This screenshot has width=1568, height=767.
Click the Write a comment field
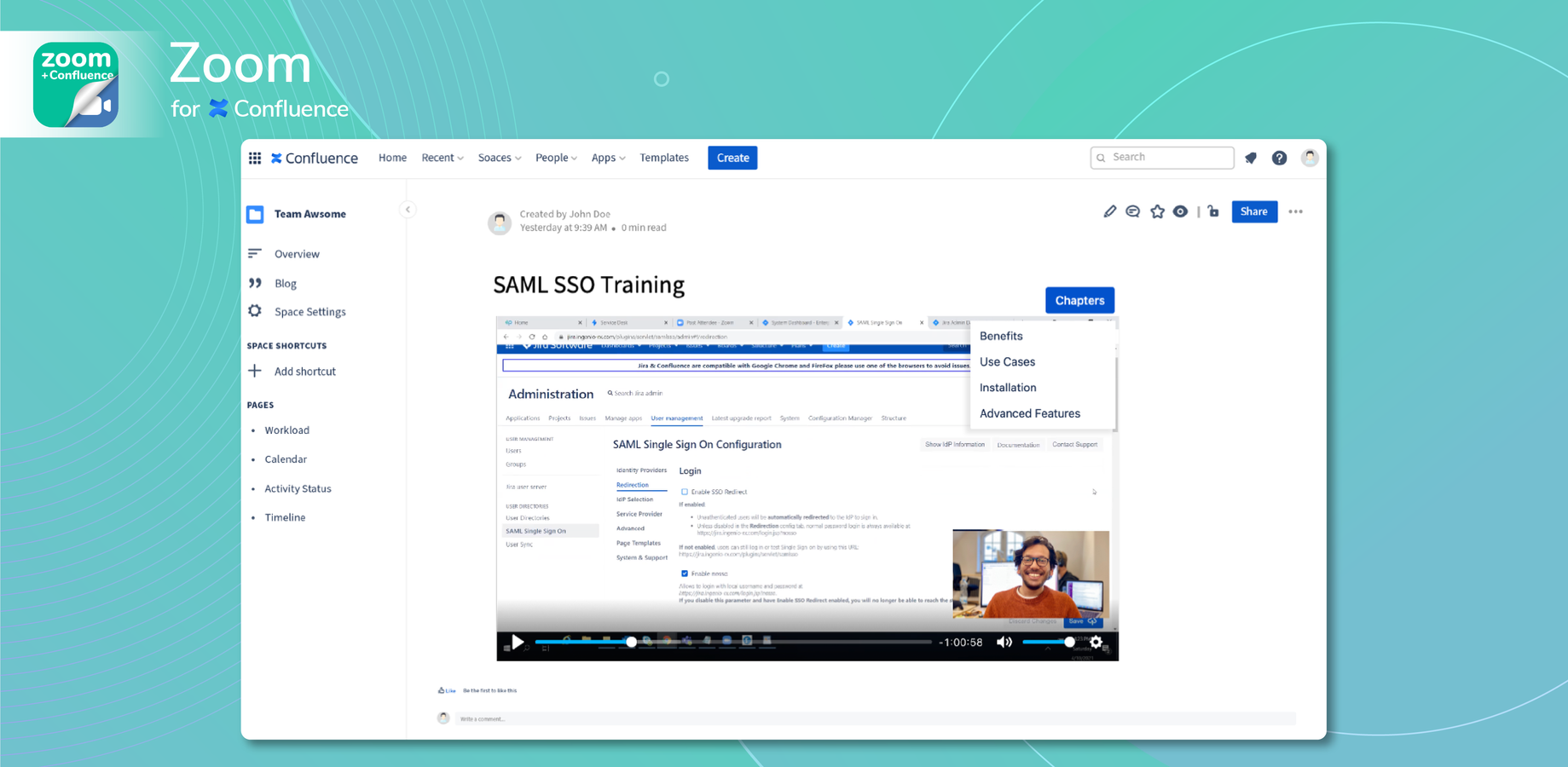875,718
